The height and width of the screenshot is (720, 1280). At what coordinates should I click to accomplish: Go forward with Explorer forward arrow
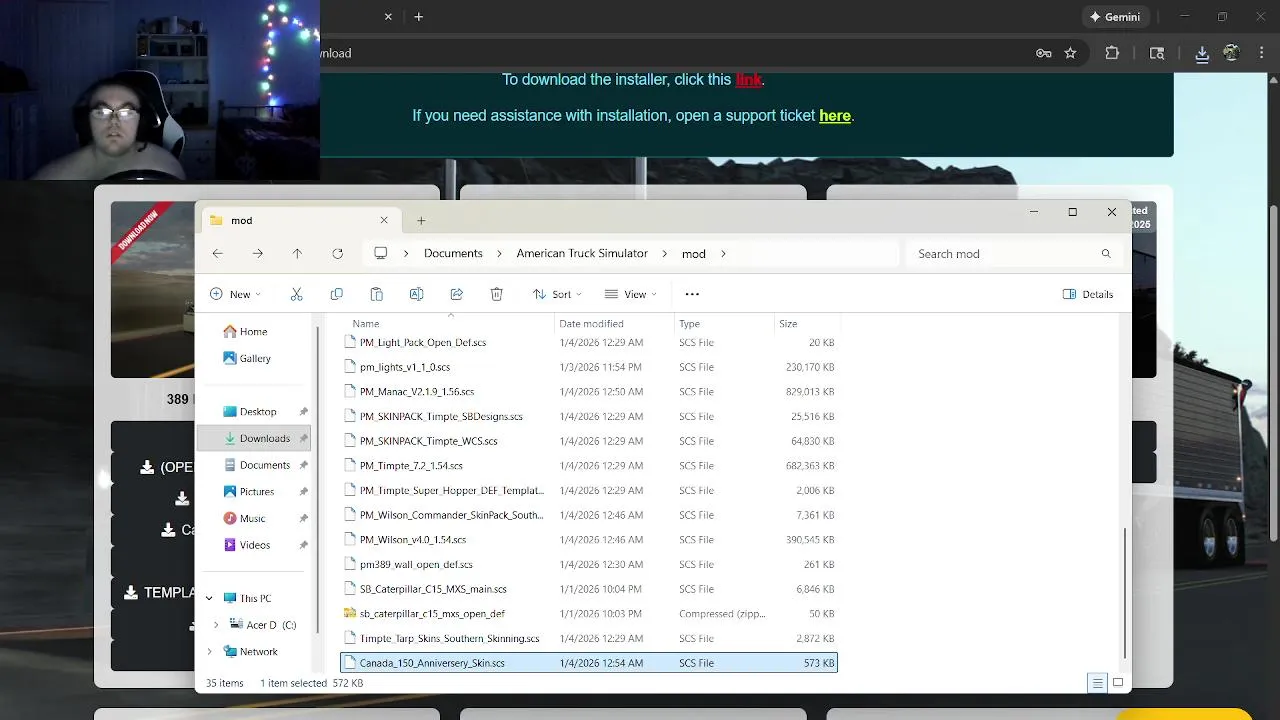tap(257, 254)
